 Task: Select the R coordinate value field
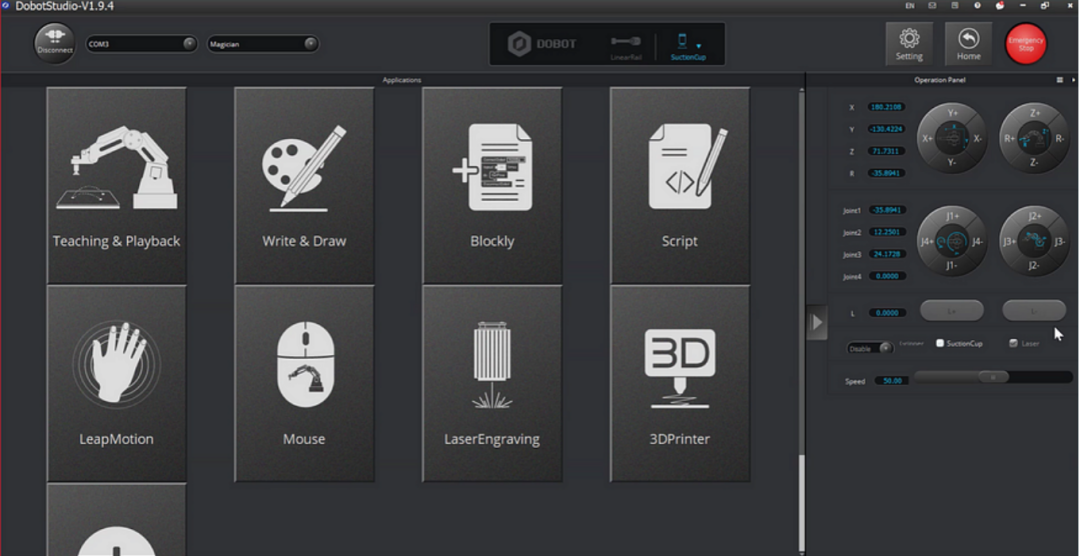click(886, 174)
